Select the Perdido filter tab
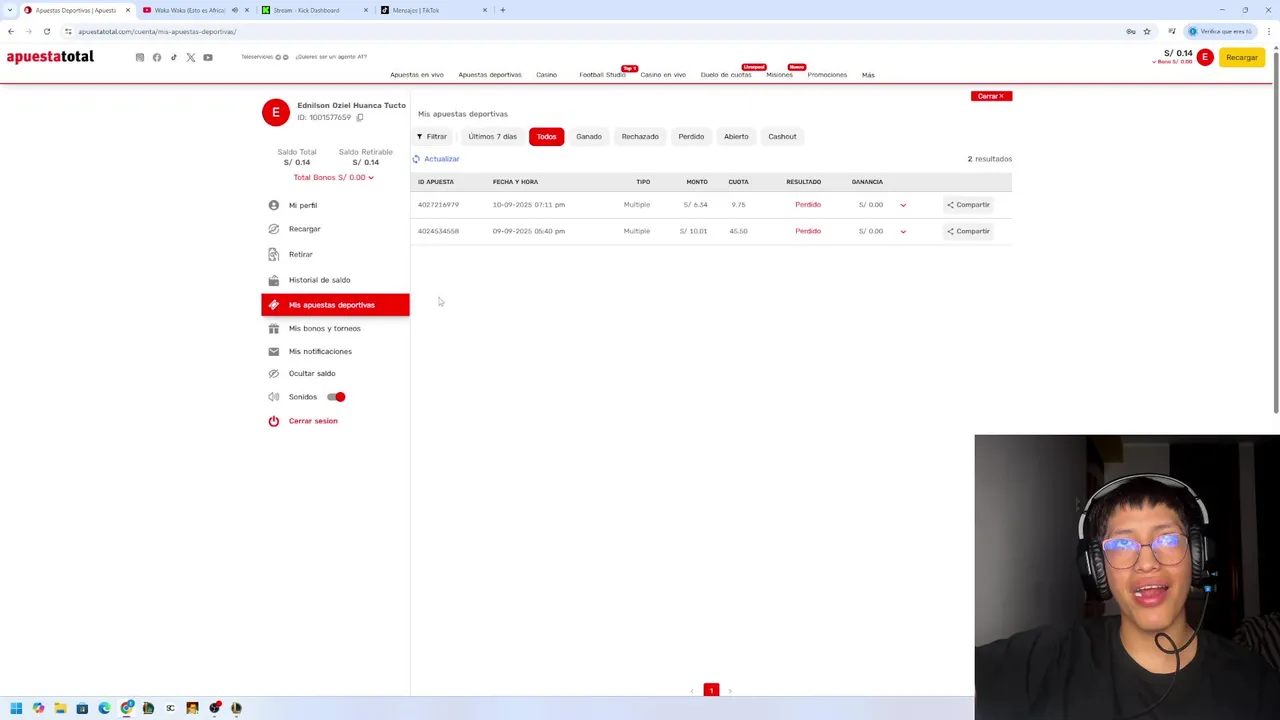The height and width of the screenshot is (720, 1280). point(691,136)
